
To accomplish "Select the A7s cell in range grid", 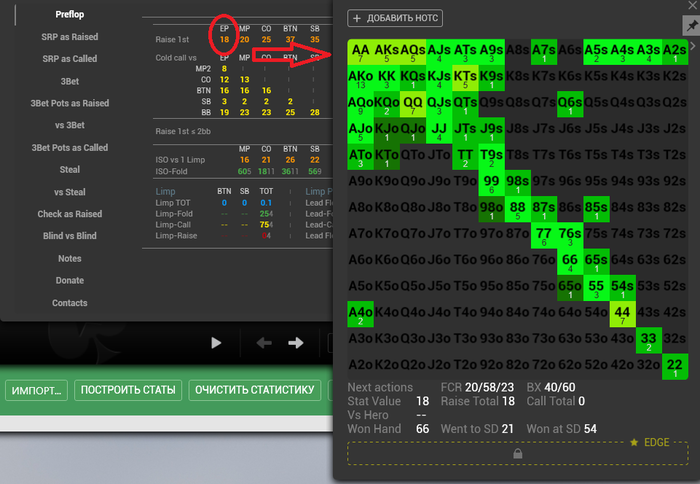I will tap(544, 52).
